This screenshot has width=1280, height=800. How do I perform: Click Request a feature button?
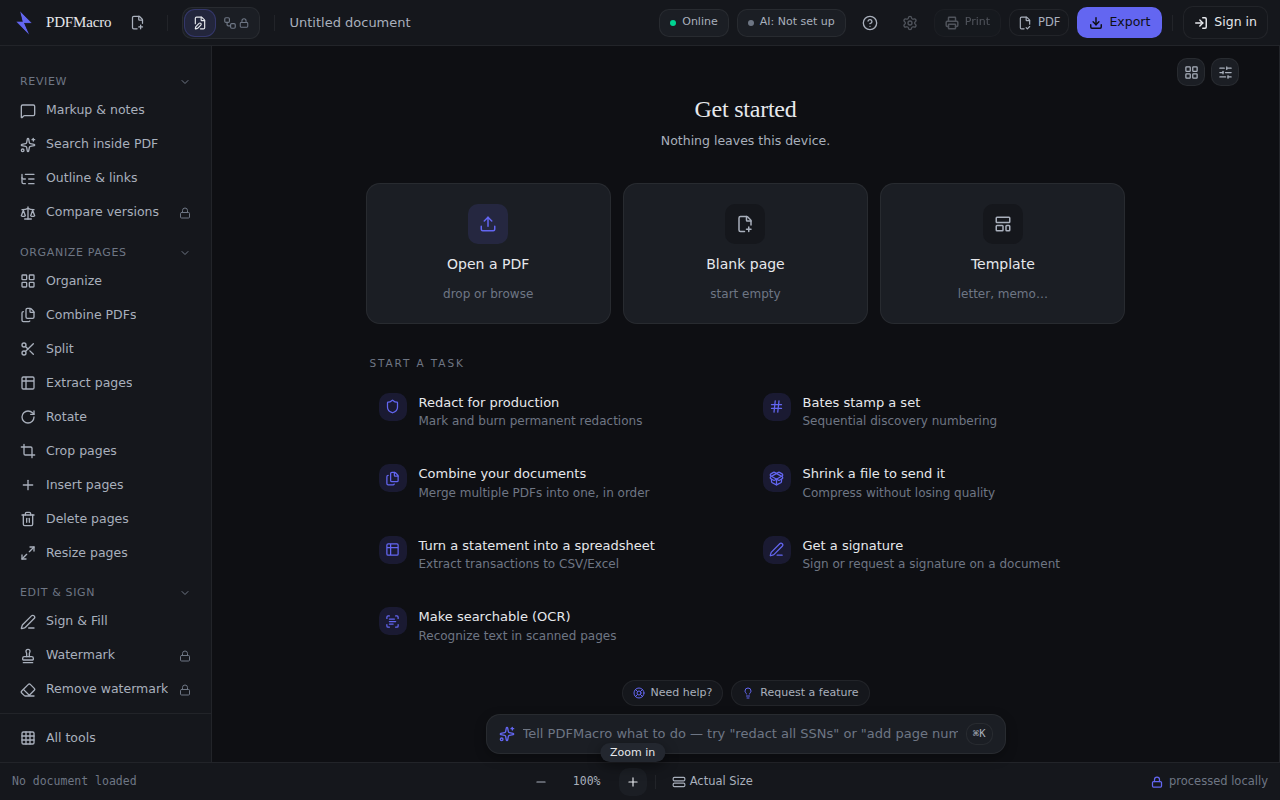pyautogui.click(x=800, y=693)
